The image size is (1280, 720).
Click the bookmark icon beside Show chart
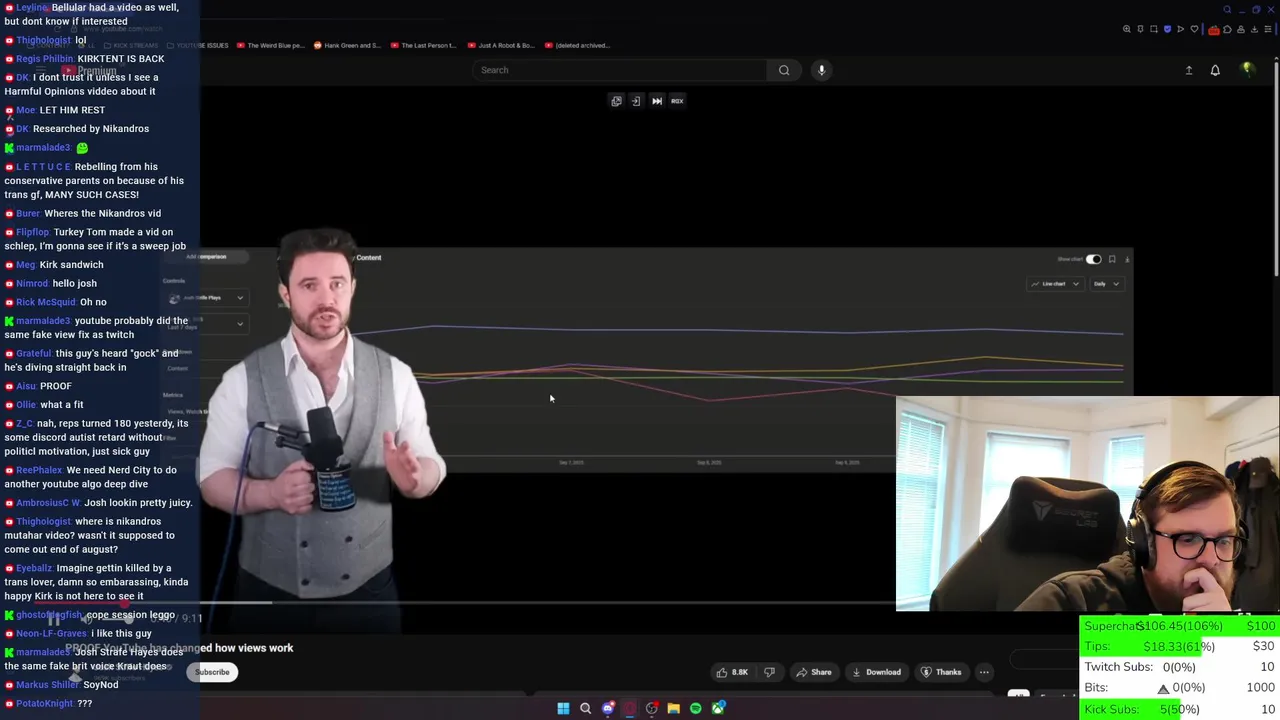tap(1112, 259)
